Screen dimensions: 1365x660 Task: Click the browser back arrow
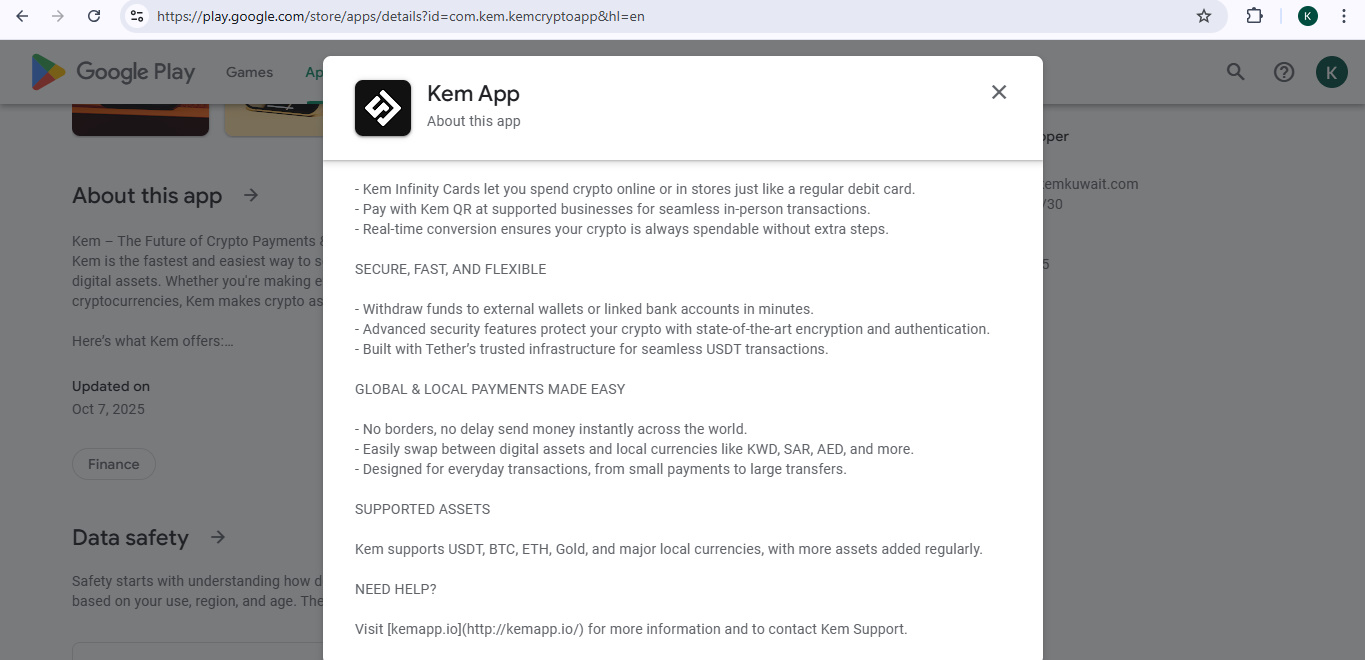point(22,16)
